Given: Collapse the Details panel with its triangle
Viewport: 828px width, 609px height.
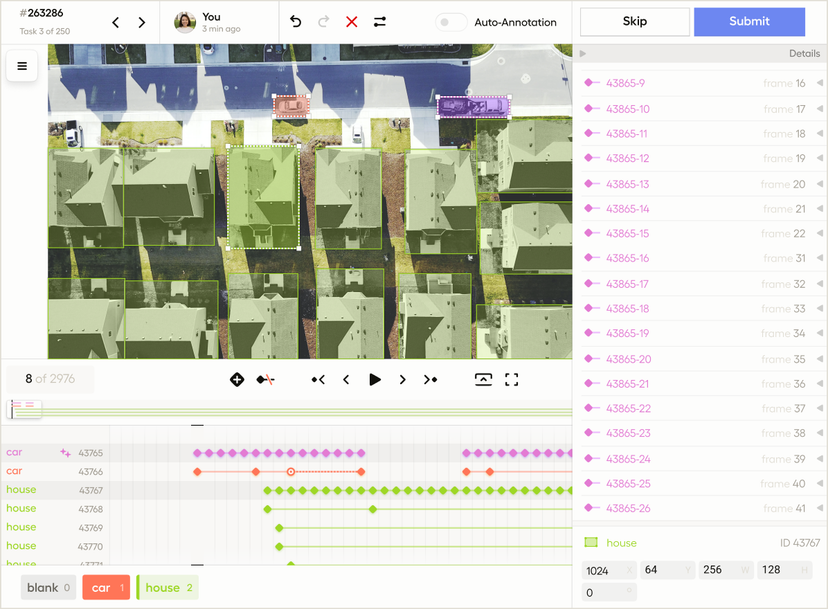Looking at the screenshot, I should (x=582, y=53).
